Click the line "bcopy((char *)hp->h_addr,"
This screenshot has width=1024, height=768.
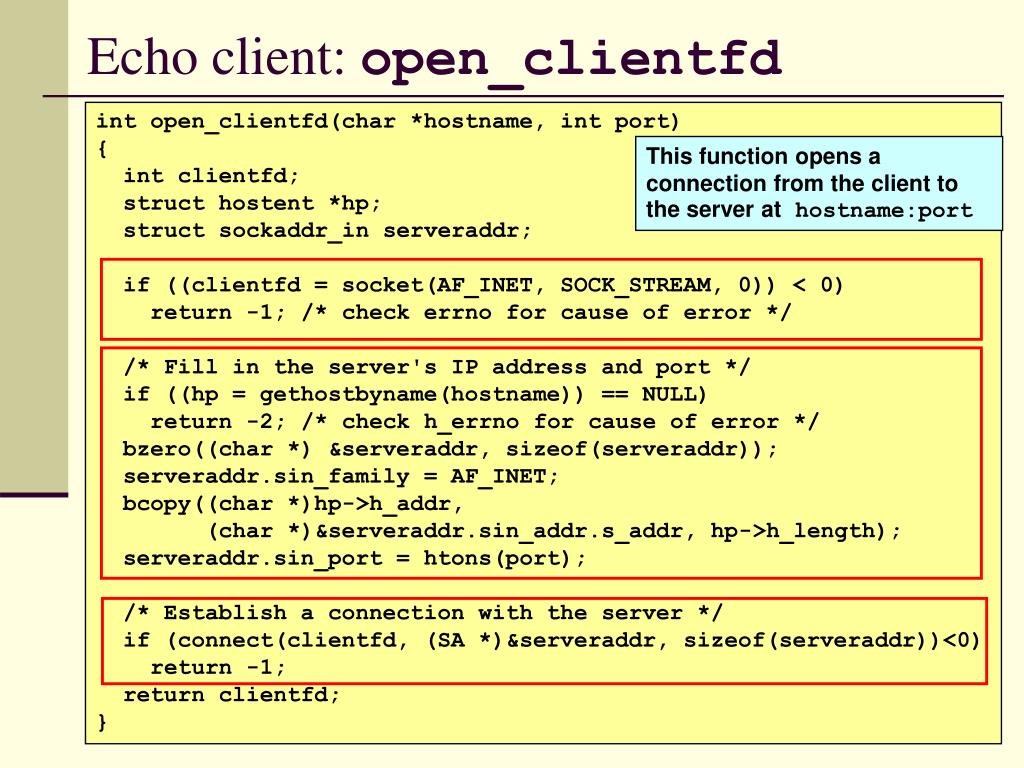click(x=293, y=504)
